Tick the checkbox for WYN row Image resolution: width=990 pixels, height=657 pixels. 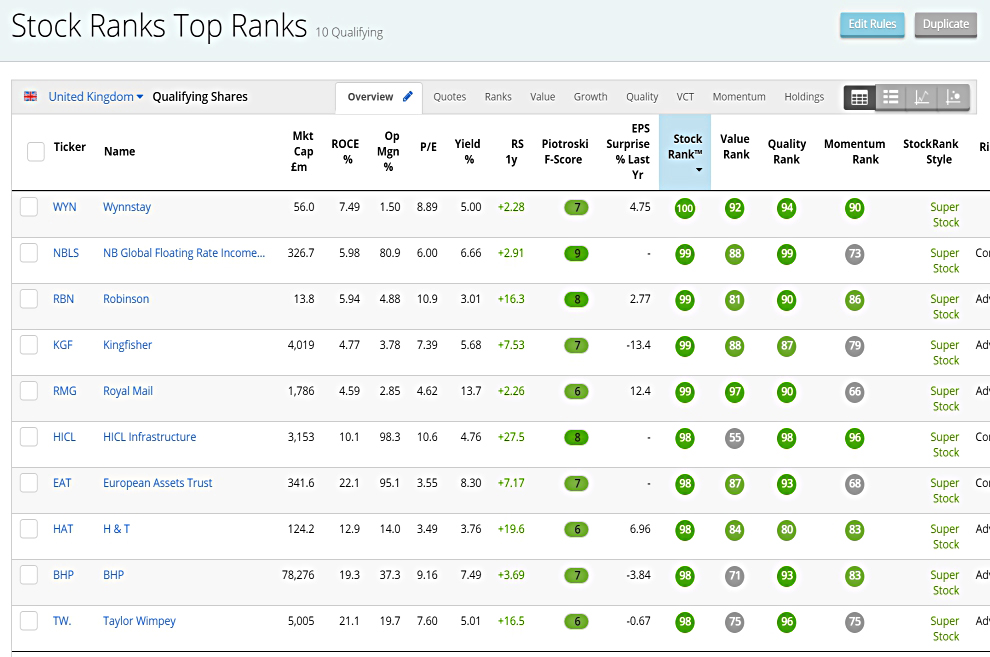tap(29, 207)
